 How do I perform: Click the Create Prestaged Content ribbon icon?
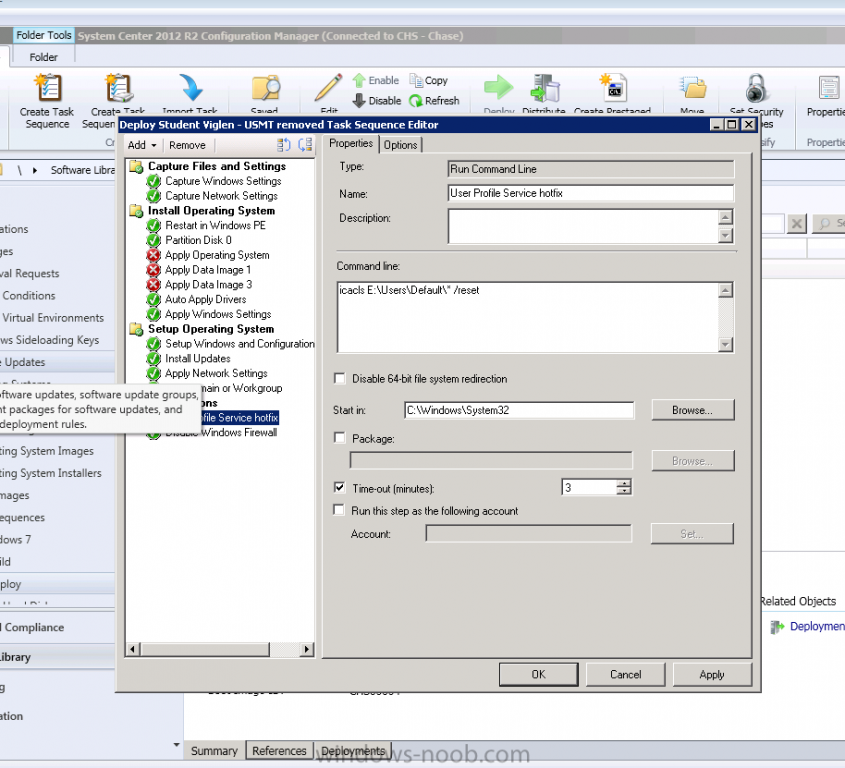pyautogui.click(x=612, y=89)
